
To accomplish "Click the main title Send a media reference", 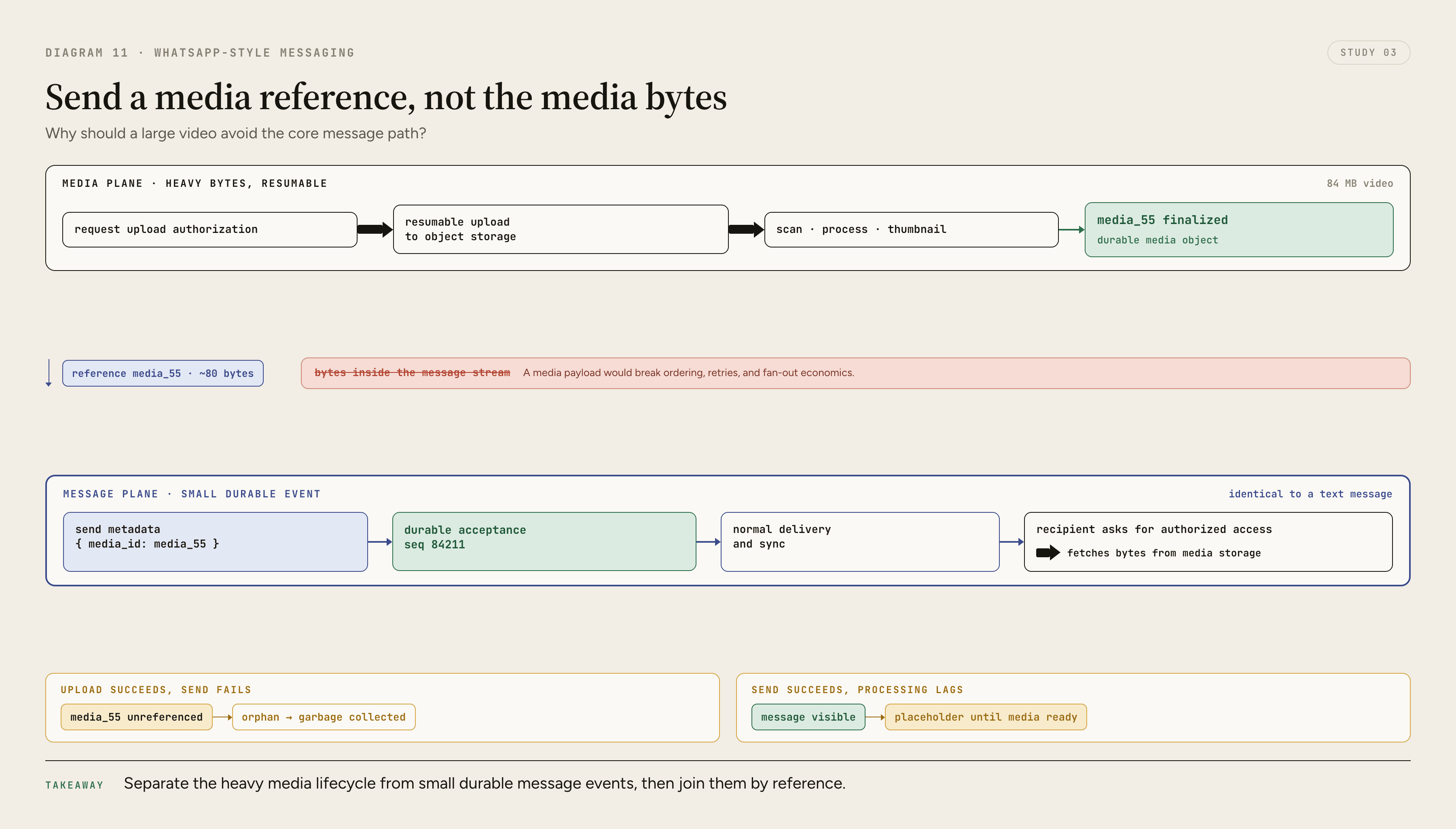I will click(386, 97).
